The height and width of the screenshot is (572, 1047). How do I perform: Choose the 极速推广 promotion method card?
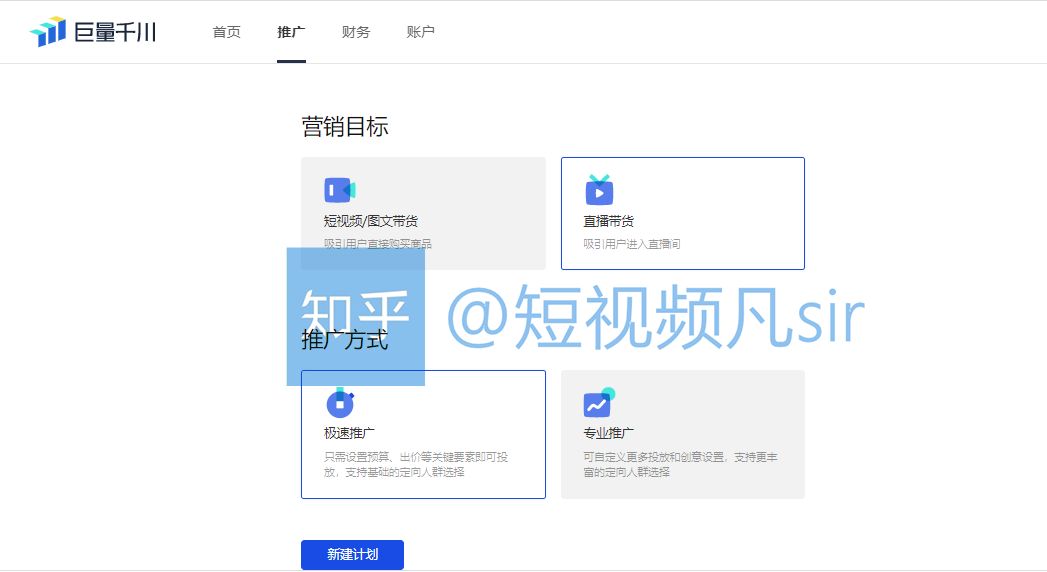423,435
